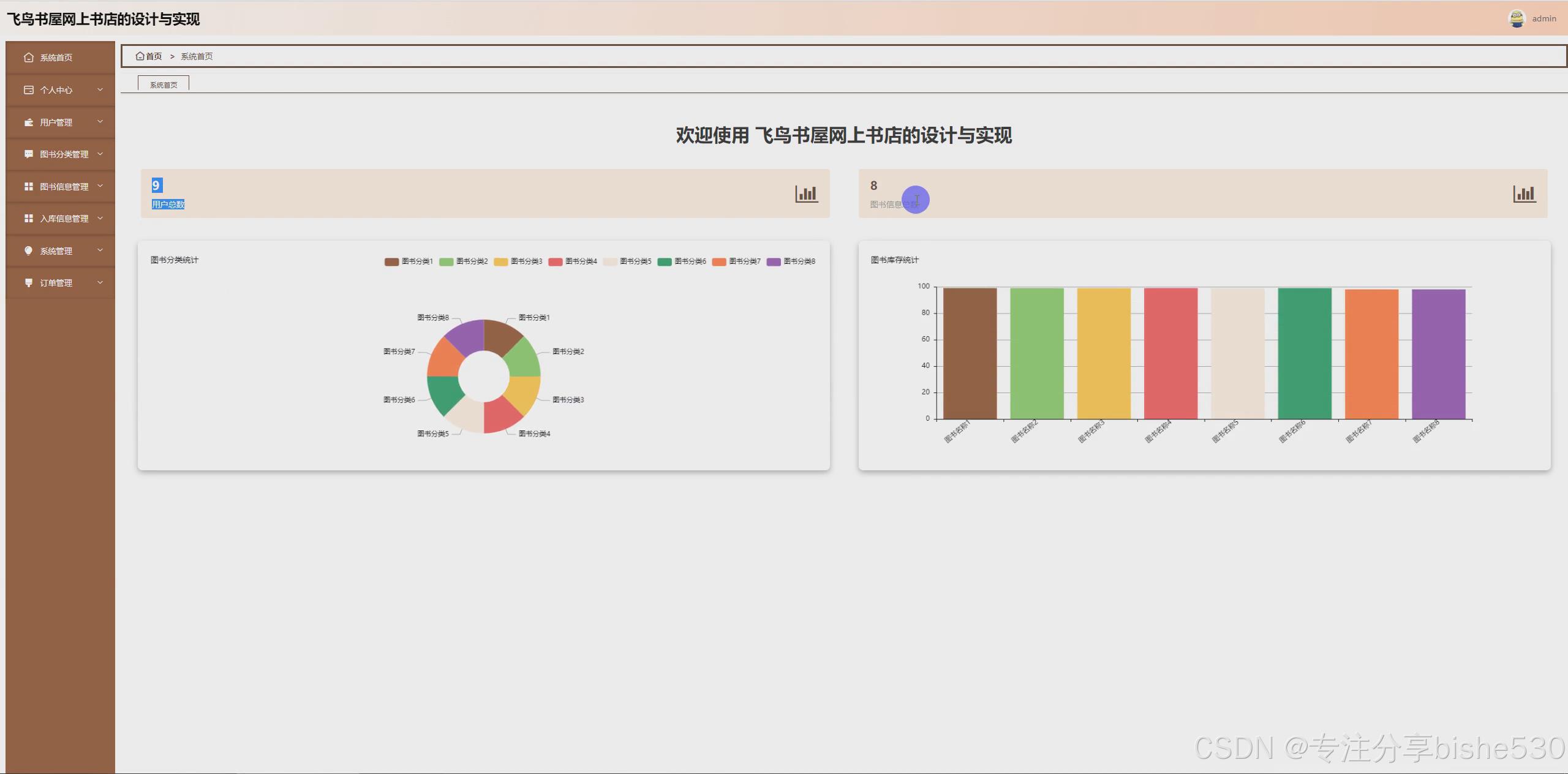Click the red bar in 图书库存统计 chart
The width and height of the screenshot is (1568, 774).
(1170, 353)
